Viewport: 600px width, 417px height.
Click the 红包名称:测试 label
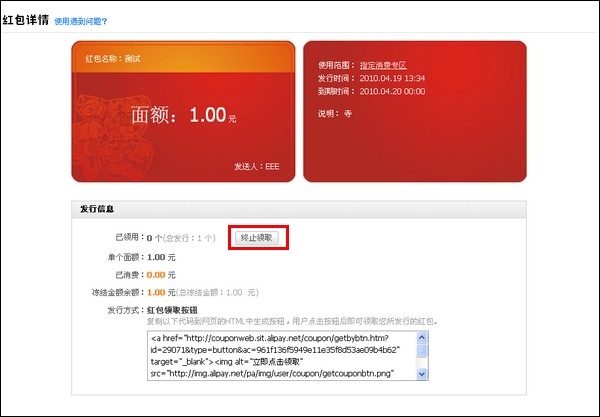(x=113, y=59)
